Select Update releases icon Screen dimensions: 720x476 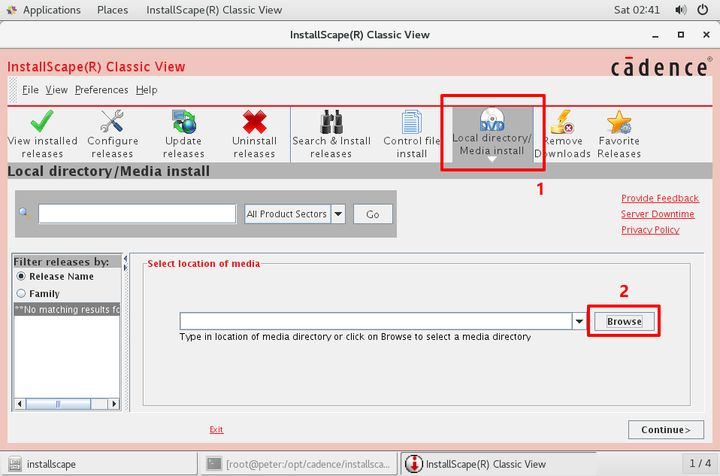pyautogui.click(x=183, y=123)
